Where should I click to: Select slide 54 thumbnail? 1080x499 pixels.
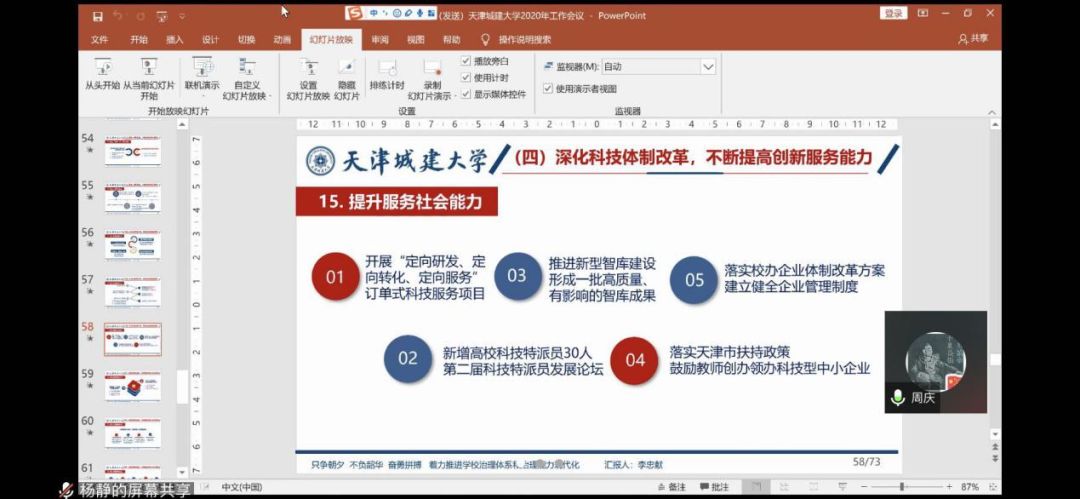click(132, 150)
